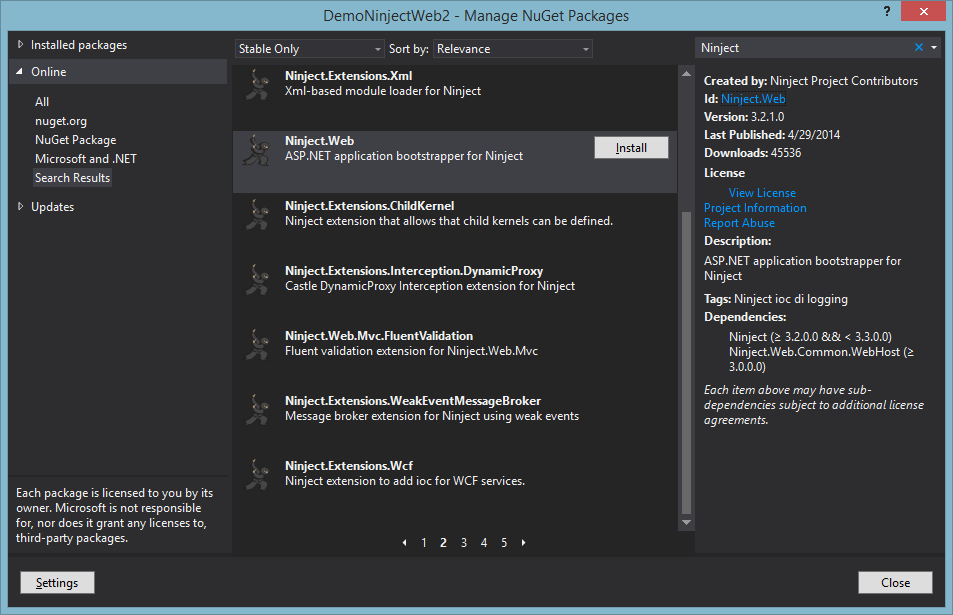This screenshot has height=615, width=953.
Task: Go to results page 1
Action: (x=424, y=543)
